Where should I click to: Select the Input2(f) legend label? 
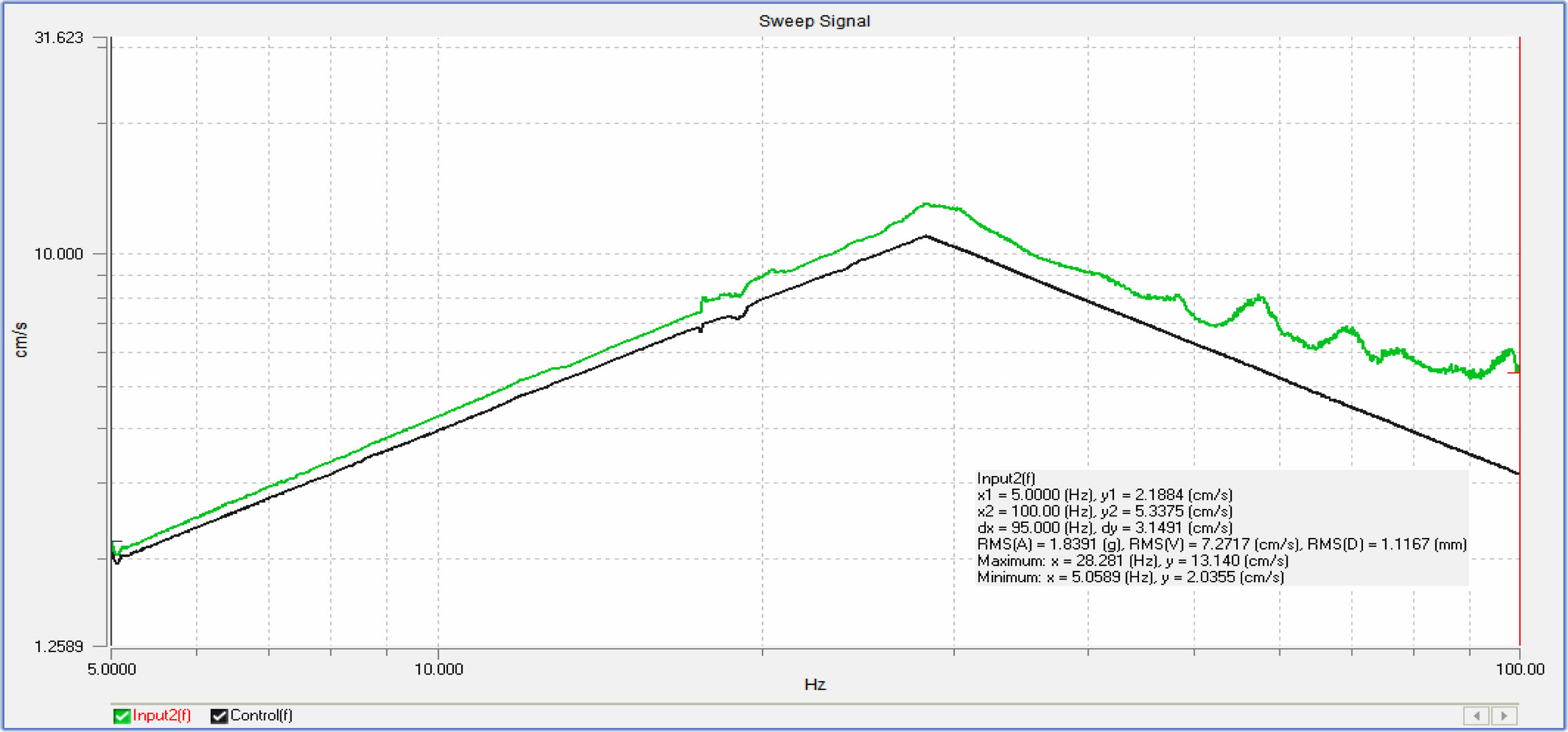(x=162, y=715)
